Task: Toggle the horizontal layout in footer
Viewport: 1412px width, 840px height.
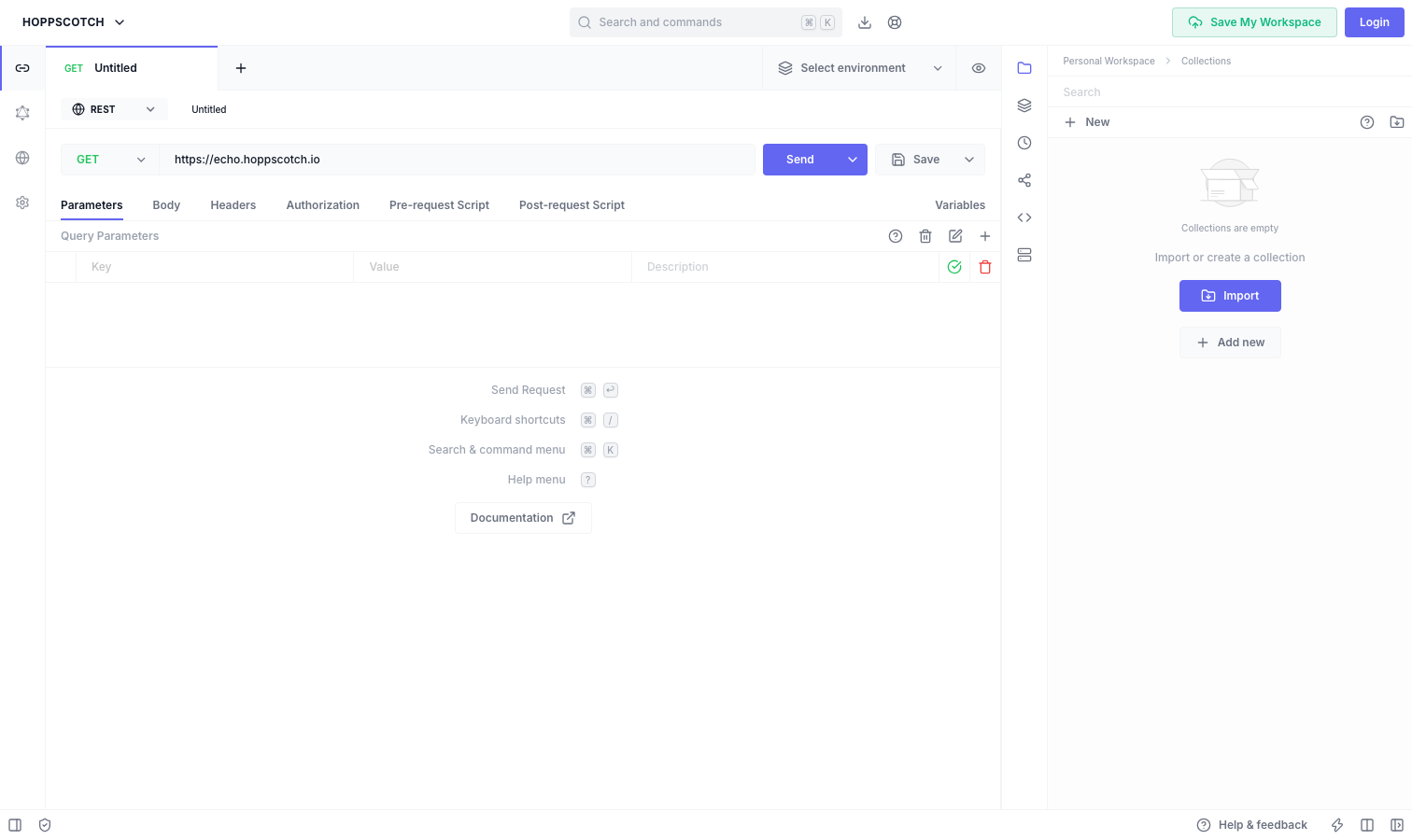Action: pos(1367,825)
